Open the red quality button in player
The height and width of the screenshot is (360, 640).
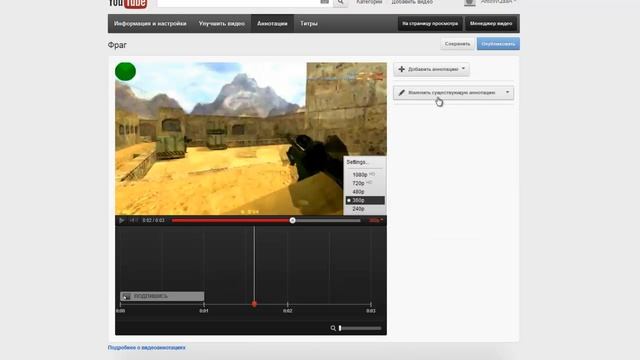click(x=375, y=220)
